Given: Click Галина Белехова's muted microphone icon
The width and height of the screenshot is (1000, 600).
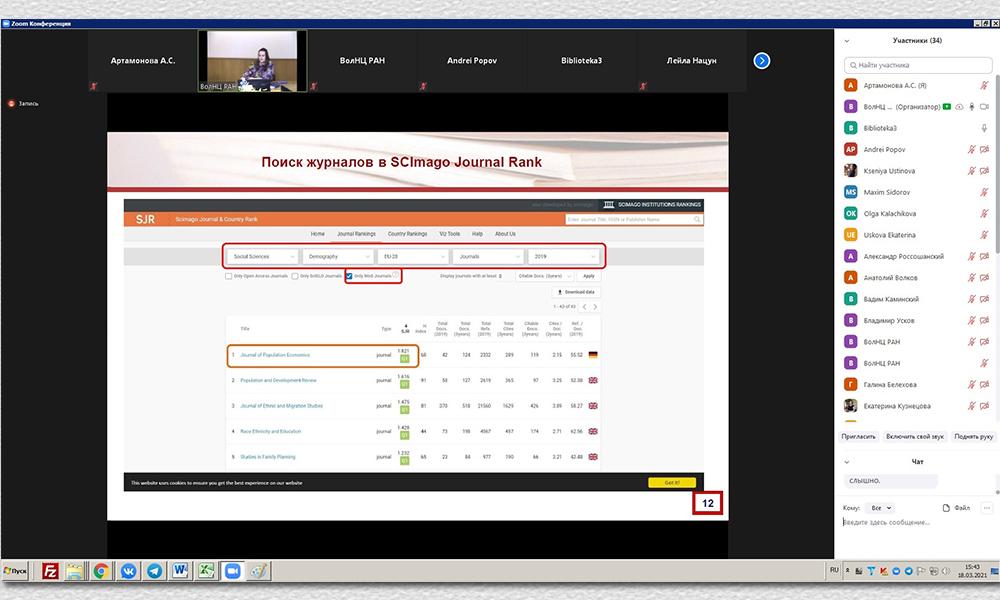Looking at the screenshot, I should 971,384.
